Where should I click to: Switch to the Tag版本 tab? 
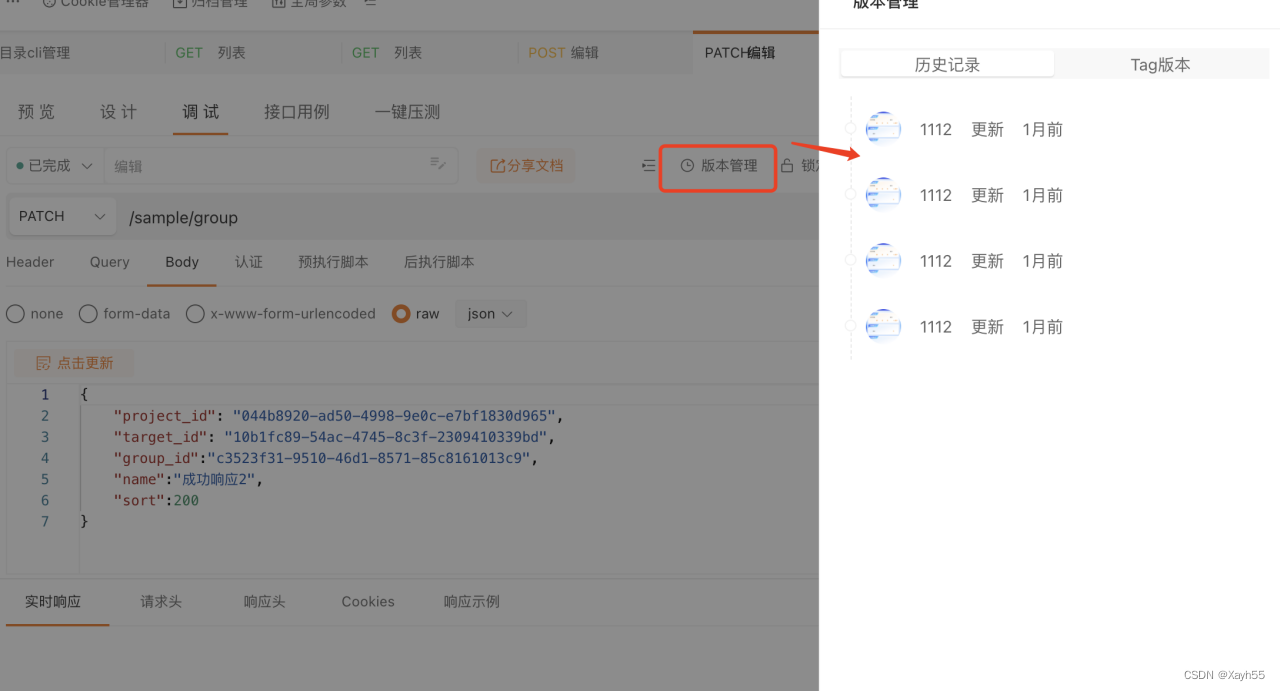pyautogui.click(x=1161, y=63)
